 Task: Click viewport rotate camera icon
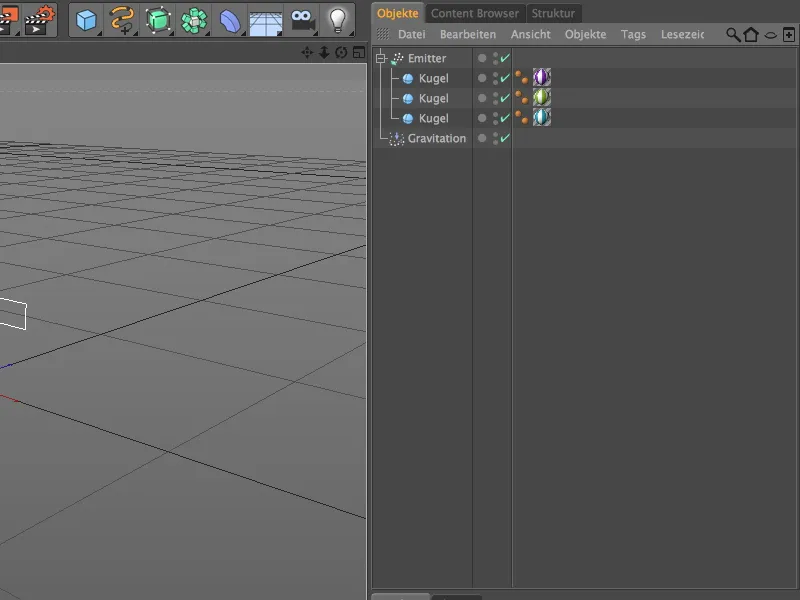[341, 52]
